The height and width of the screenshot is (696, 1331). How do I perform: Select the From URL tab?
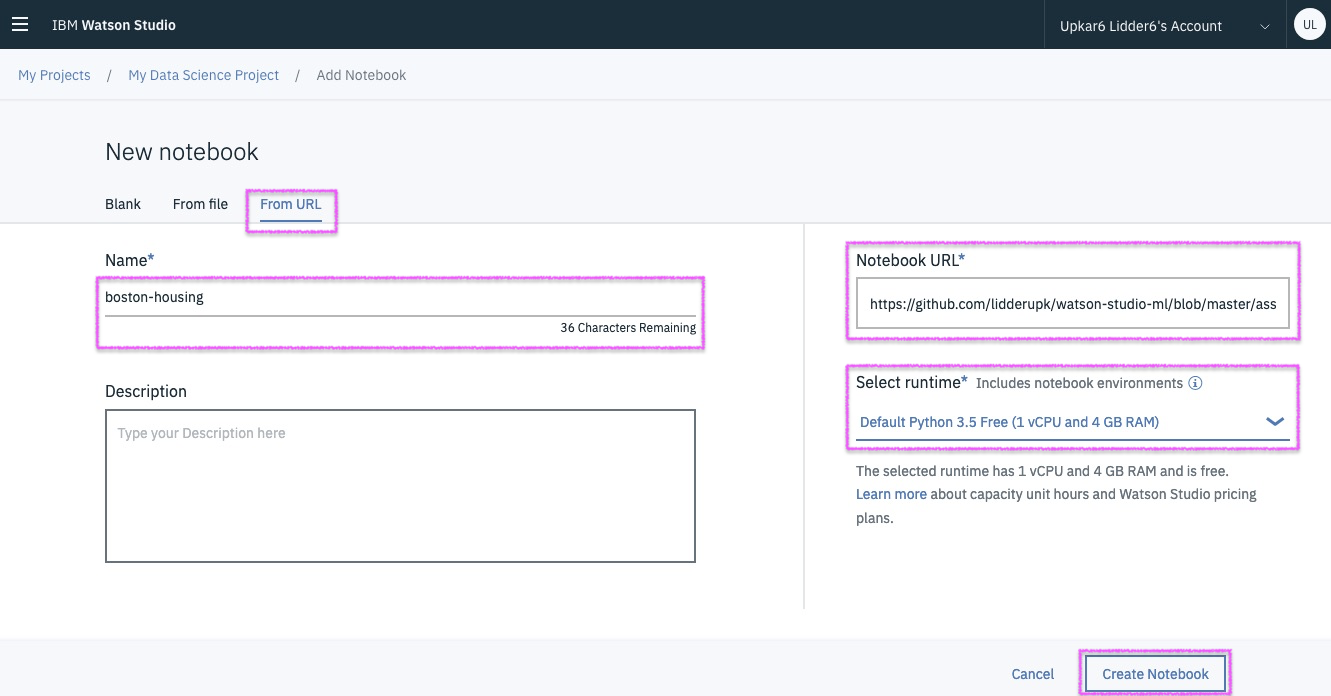click(x=291, y=204)
